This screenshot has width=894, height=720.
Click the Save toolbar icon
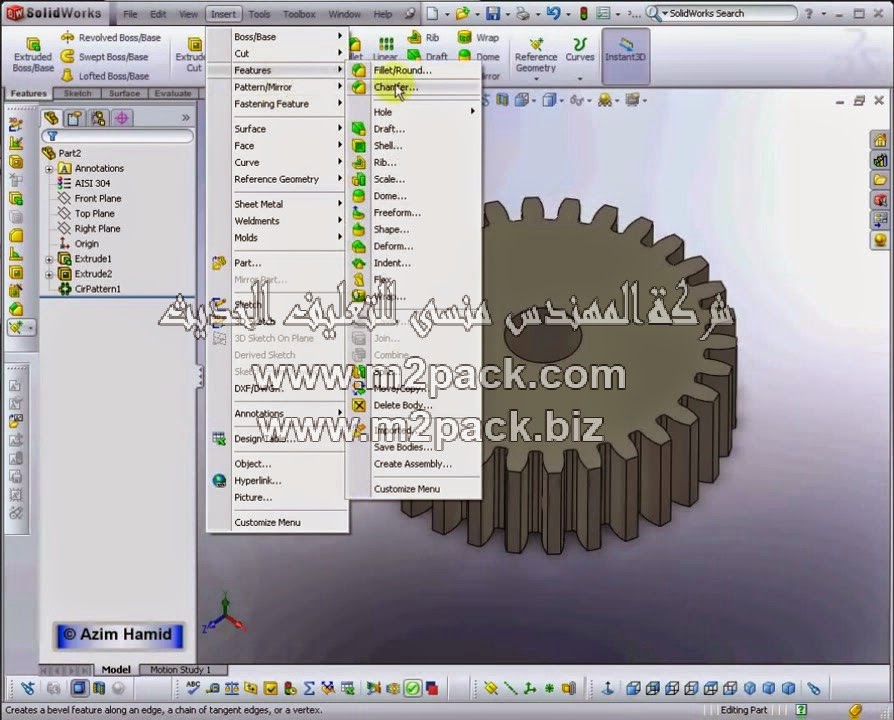pyautogui.click(x=493, y=13)
